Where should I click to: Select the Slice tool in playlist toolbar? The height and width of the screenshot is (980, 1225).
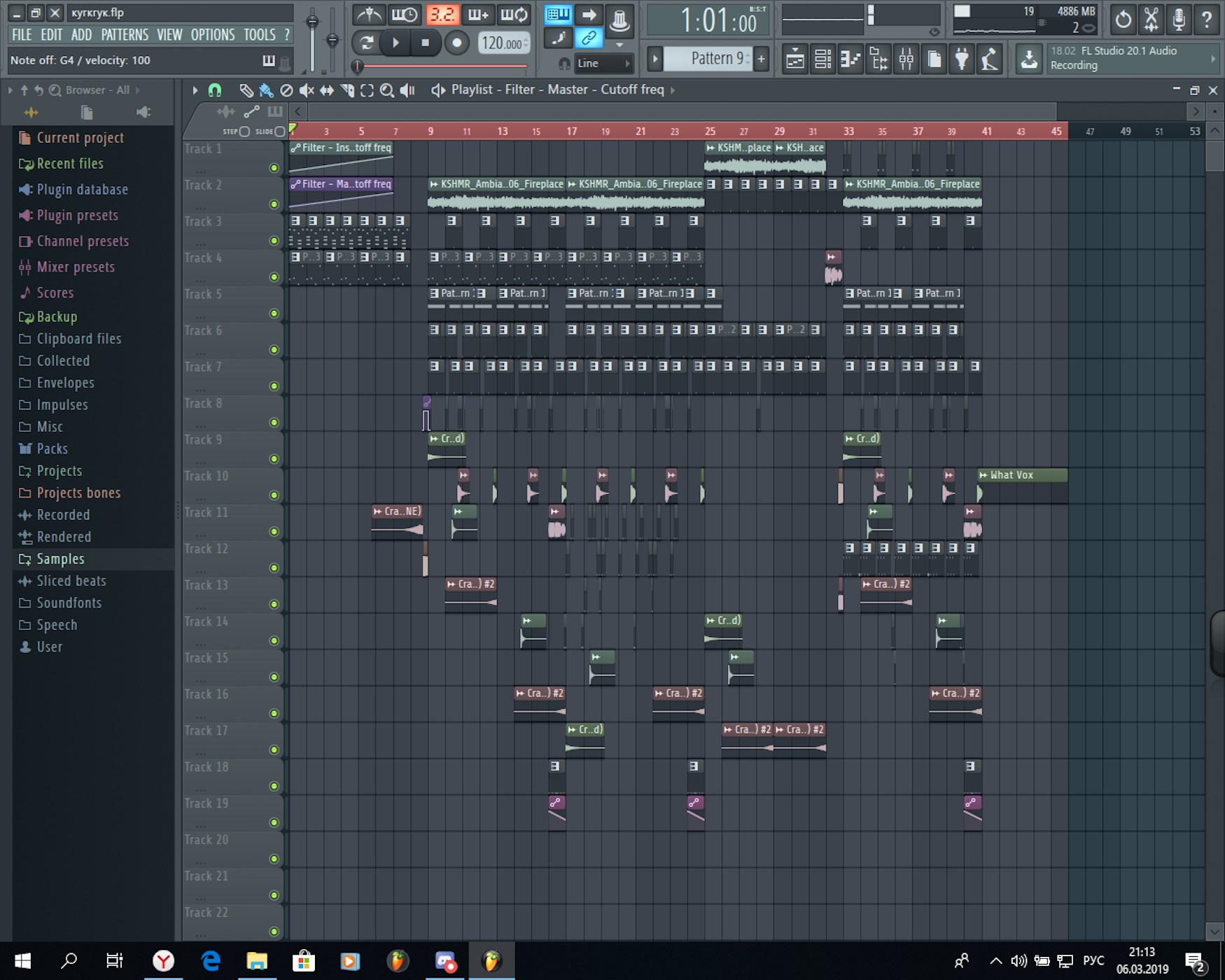[x=346, y=90]
